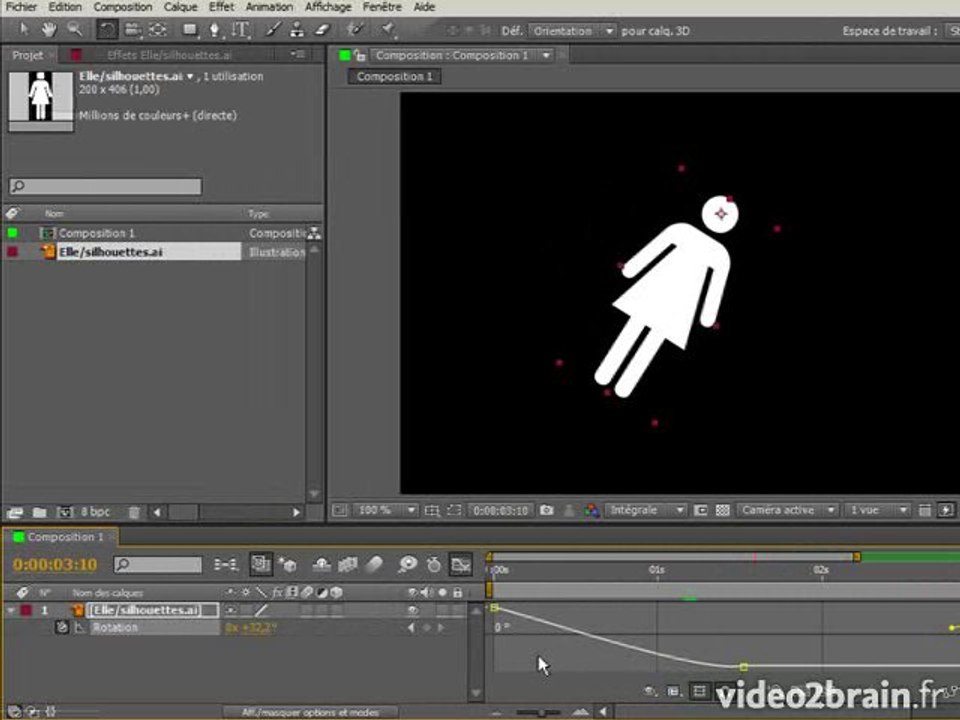Select the Clone Stamp tool
This screenshot has width=960, height=720.
pos(298,29)
